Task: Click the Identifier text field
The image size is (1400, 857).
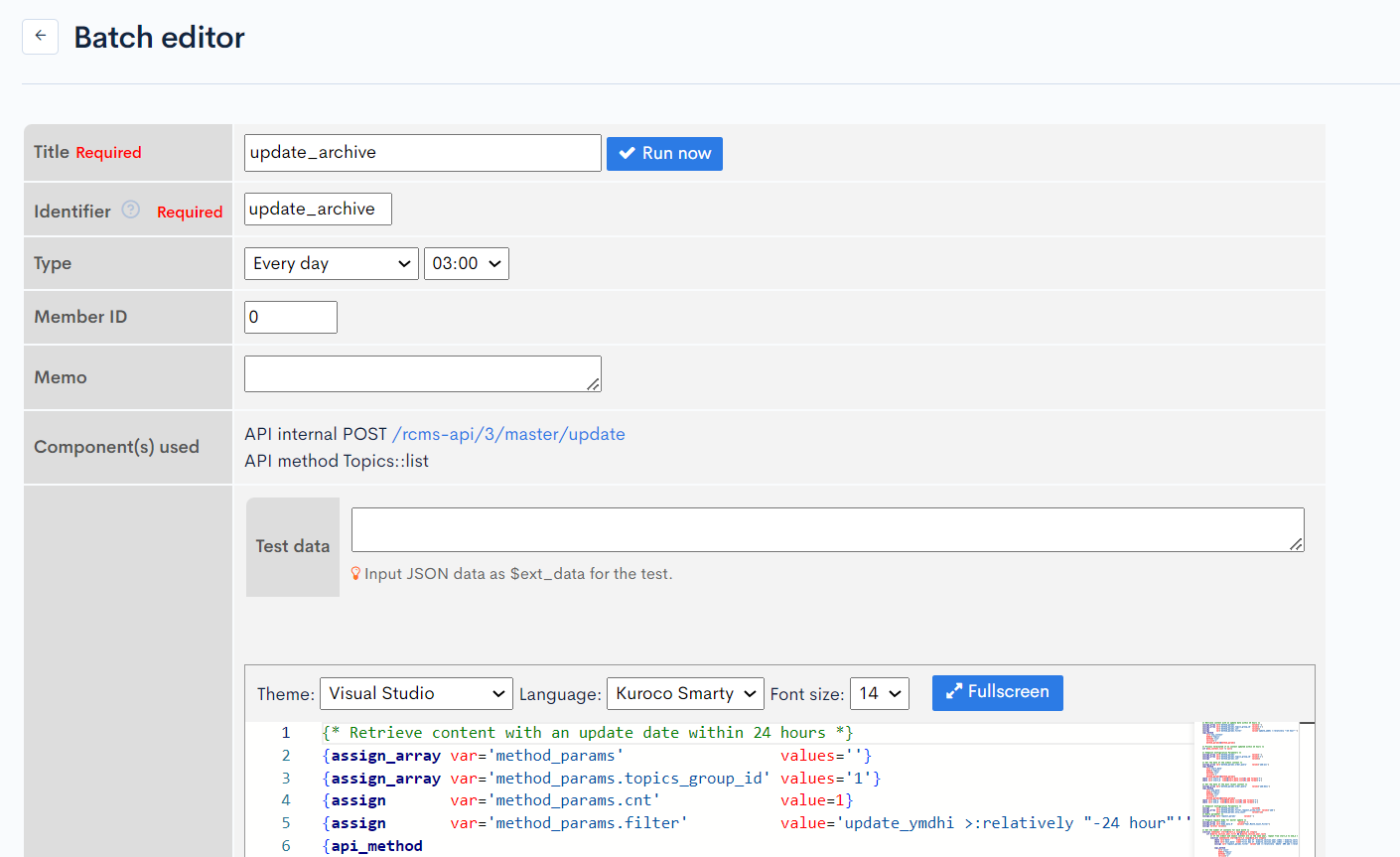Action: click(x=318, y=209)
